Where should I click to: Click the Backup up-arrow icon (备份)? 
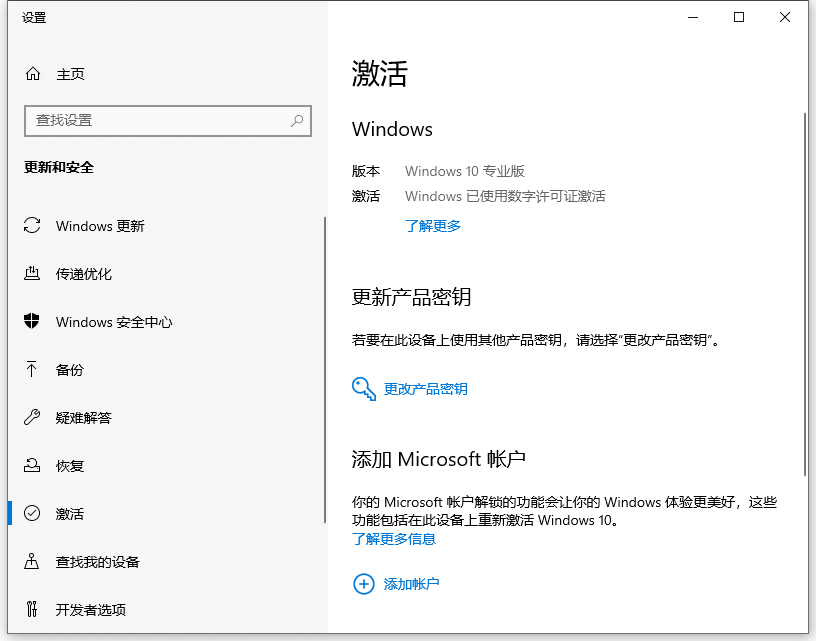[x=31, y=369]
